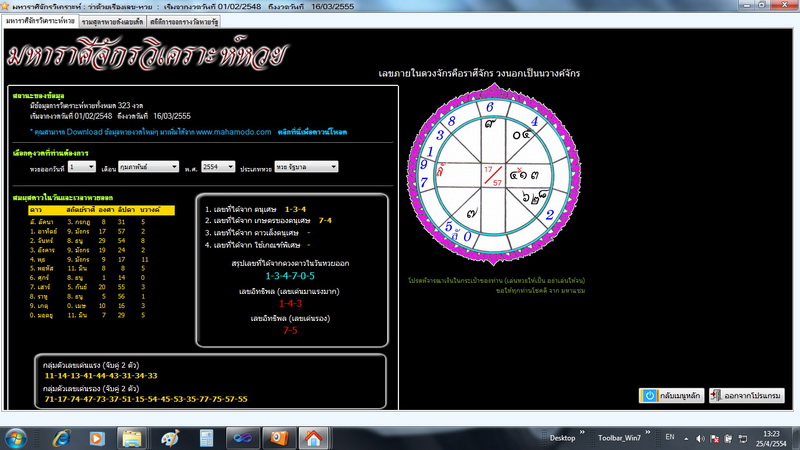Click the battery power plug tray icon

coord(729,439)
